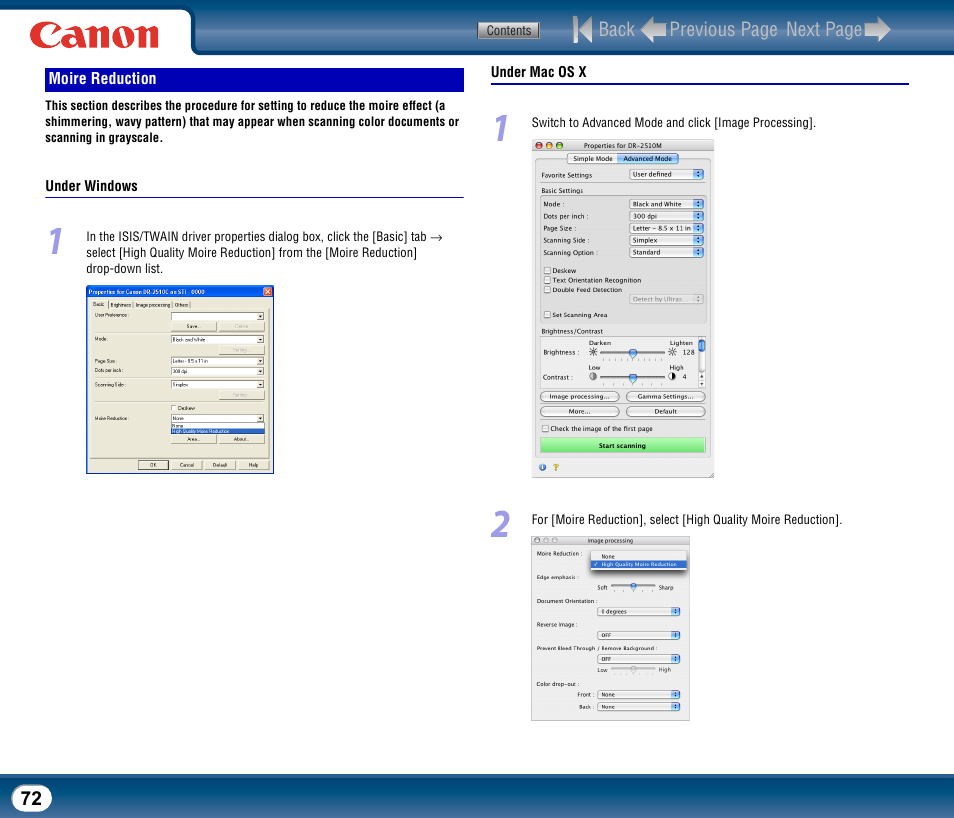
Task: Open User Preference combo box in Windows dialog
Action: pyautogui.click(x=217, y=316)
